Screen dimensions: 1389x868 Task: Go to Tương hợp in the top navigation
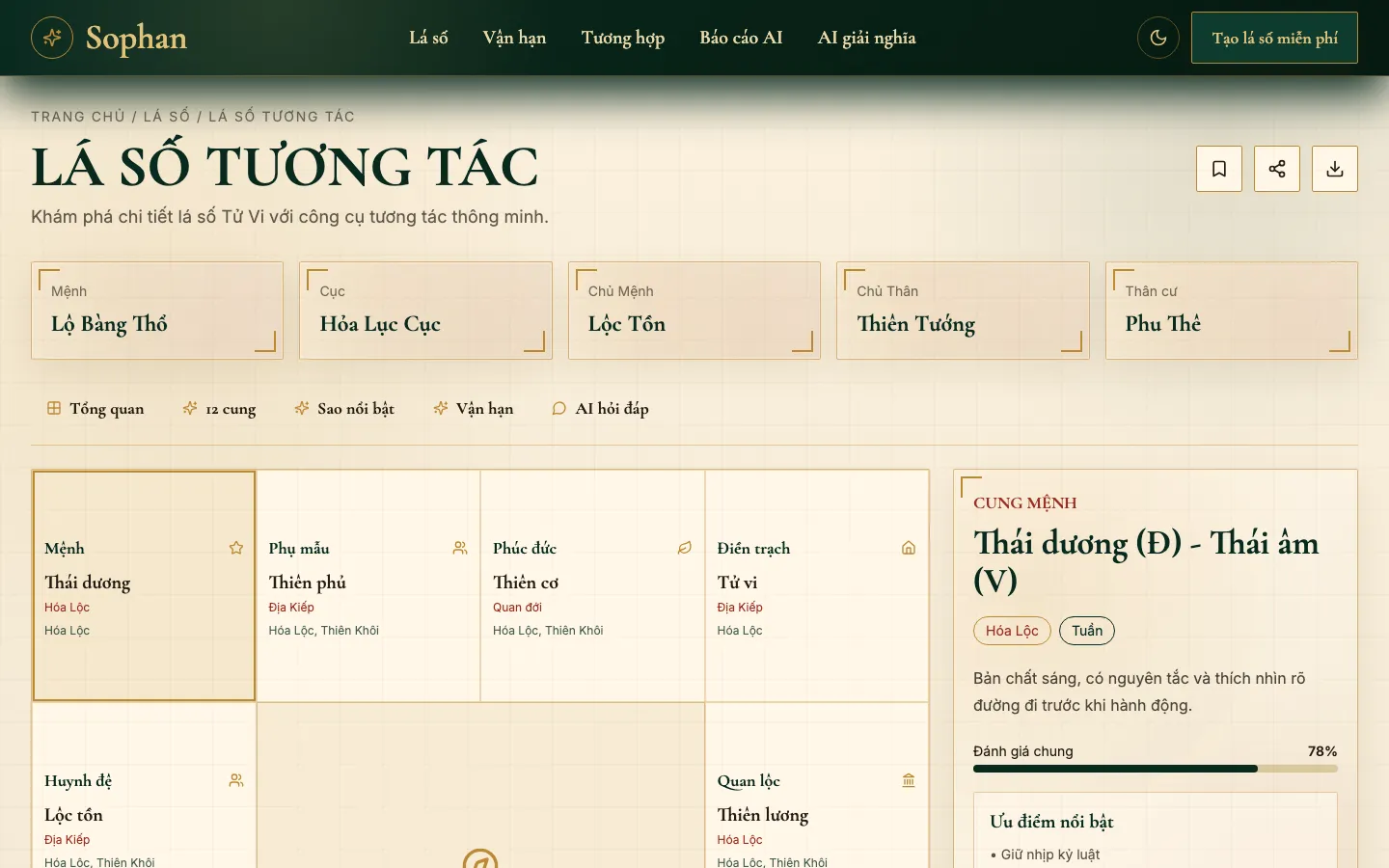623,38
